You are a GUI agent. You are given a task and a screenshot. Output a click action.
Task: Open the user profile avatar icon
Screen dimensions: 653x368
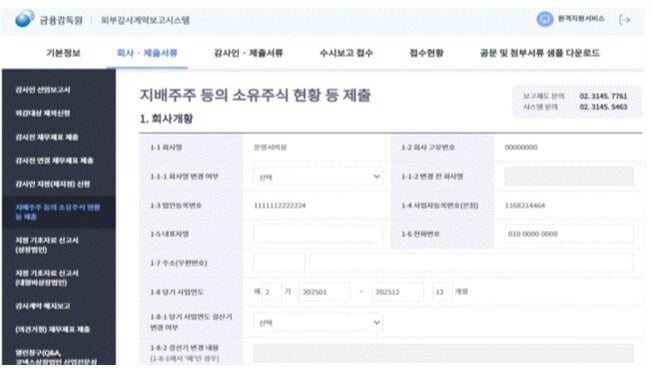pos(544,19)
